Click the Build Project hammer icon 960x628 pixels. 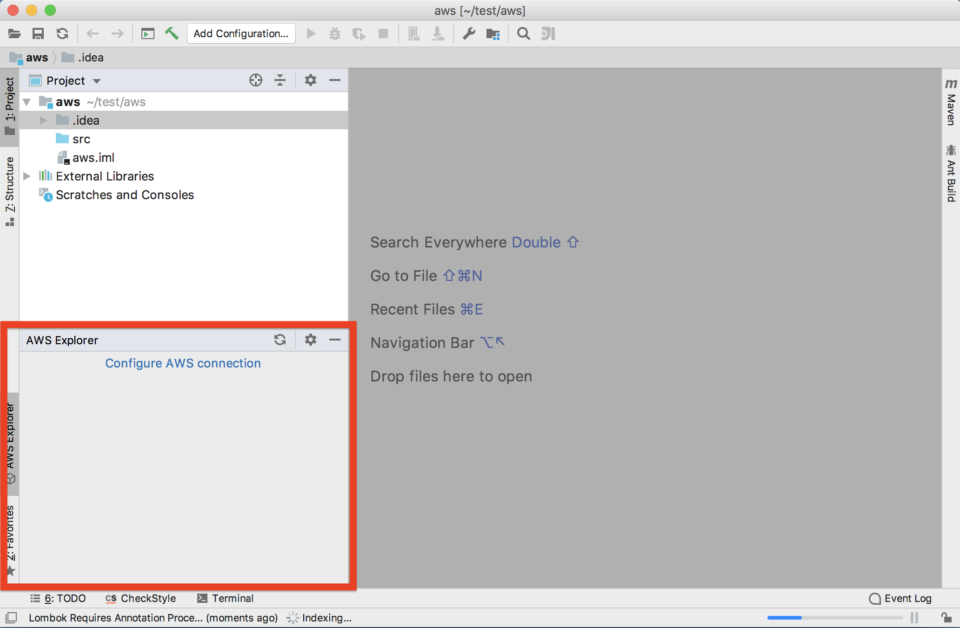pos(171,33)
